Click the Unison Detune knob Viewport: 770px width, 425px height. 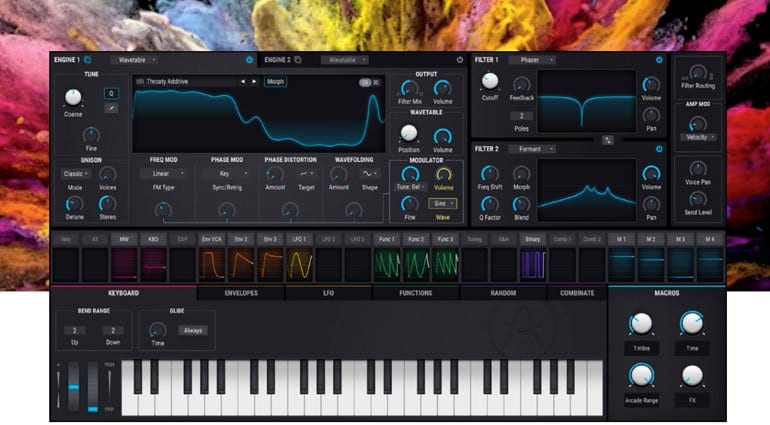(74, 204)
